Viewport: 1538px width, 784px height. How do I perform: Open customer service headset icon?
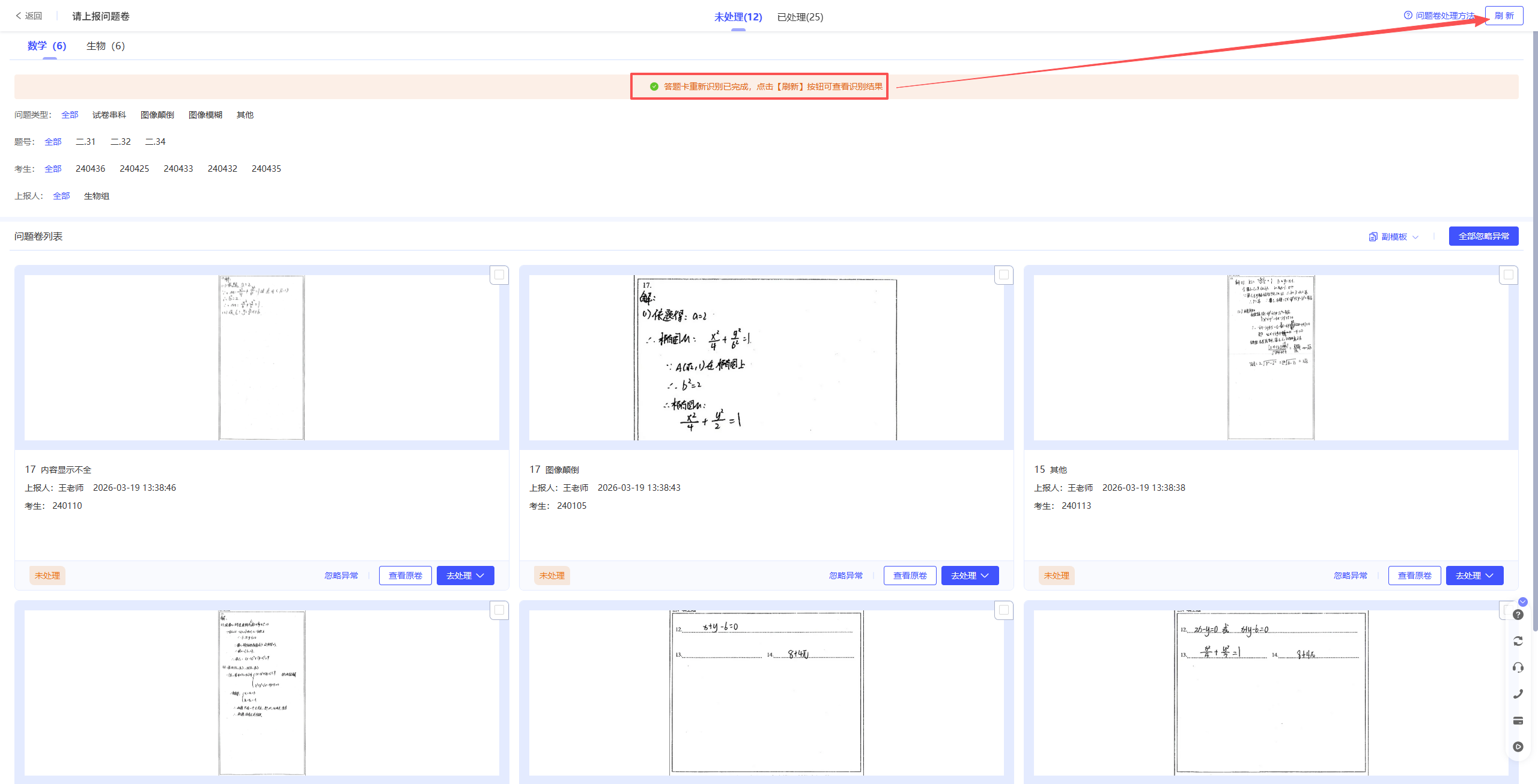pos(1518,667)
